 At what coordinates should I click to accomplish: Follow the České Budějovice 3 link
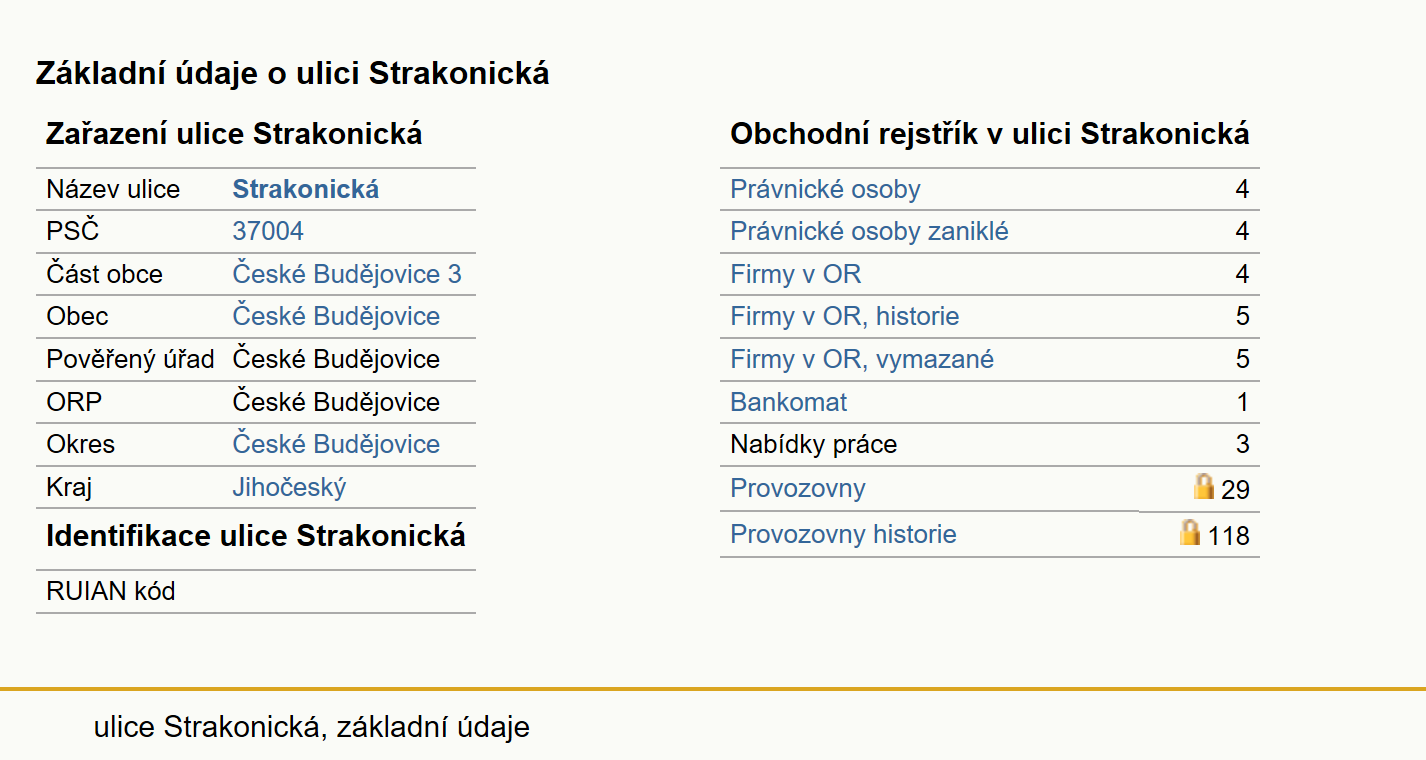pos(347,274)
